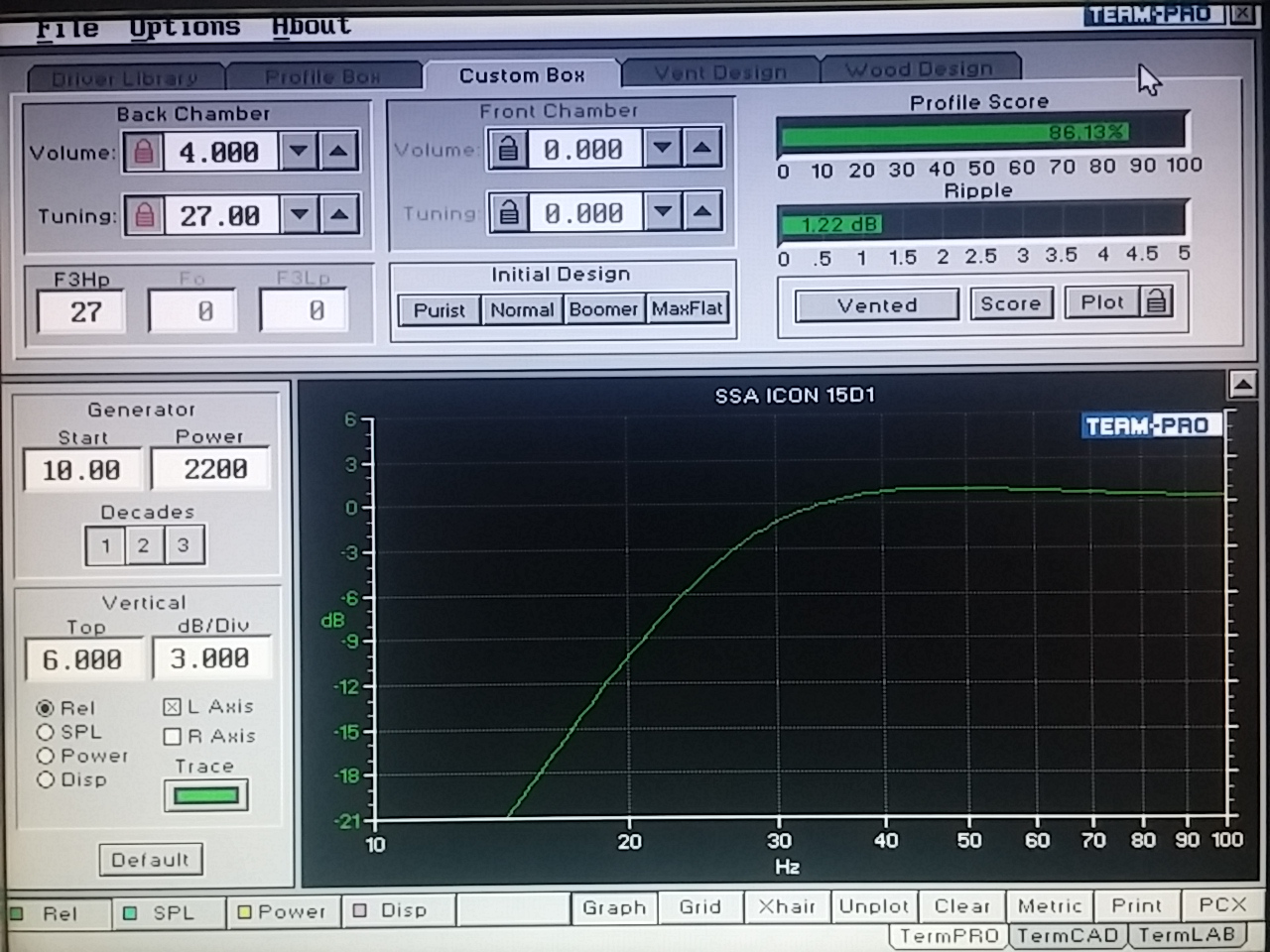Switch to the TermCAD module tab
Viewport: 1270px width, 952px height.
[x=1068, y=935]
